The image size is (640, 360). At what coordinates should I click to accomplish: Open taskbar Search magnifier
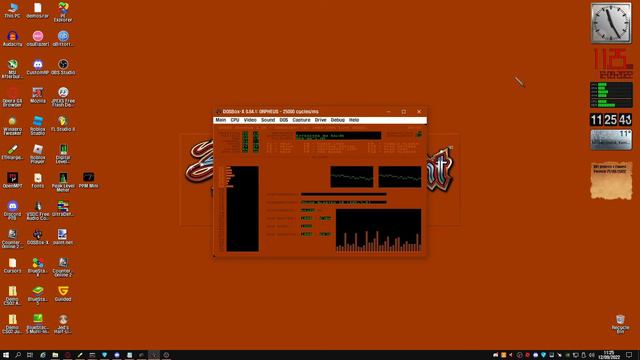18,355
